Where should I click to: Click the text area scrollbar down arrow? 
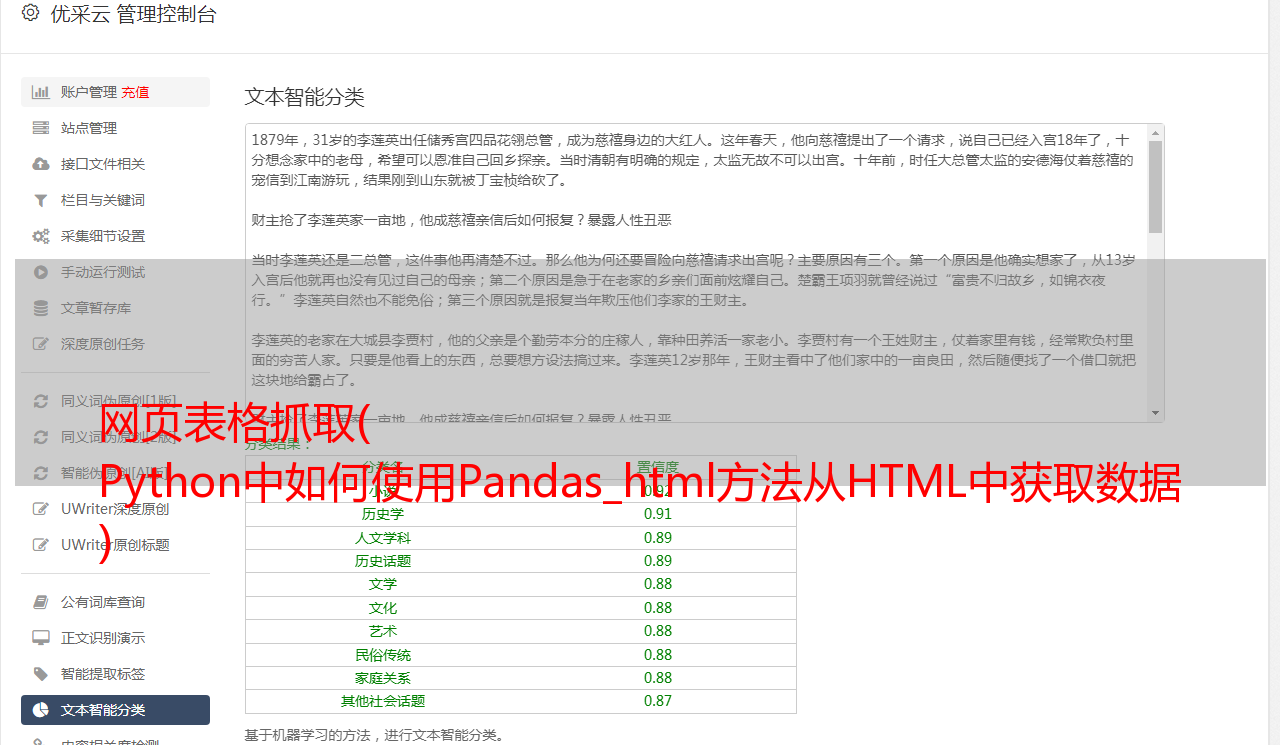1155,413
